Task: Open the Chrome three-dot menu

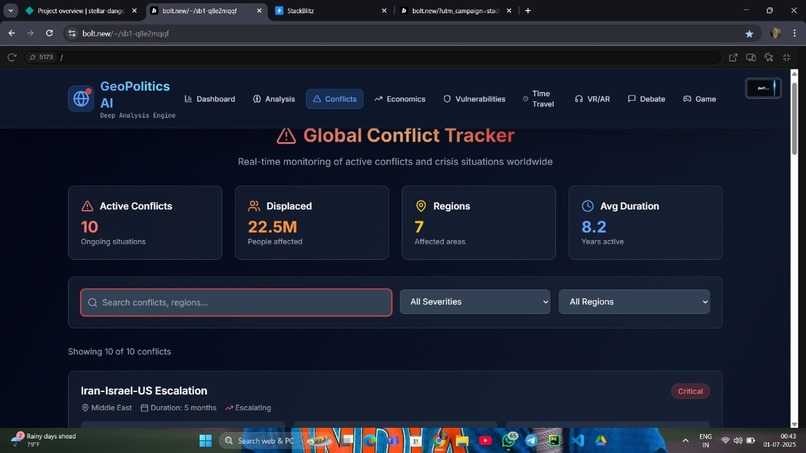Action: point(794,33)
